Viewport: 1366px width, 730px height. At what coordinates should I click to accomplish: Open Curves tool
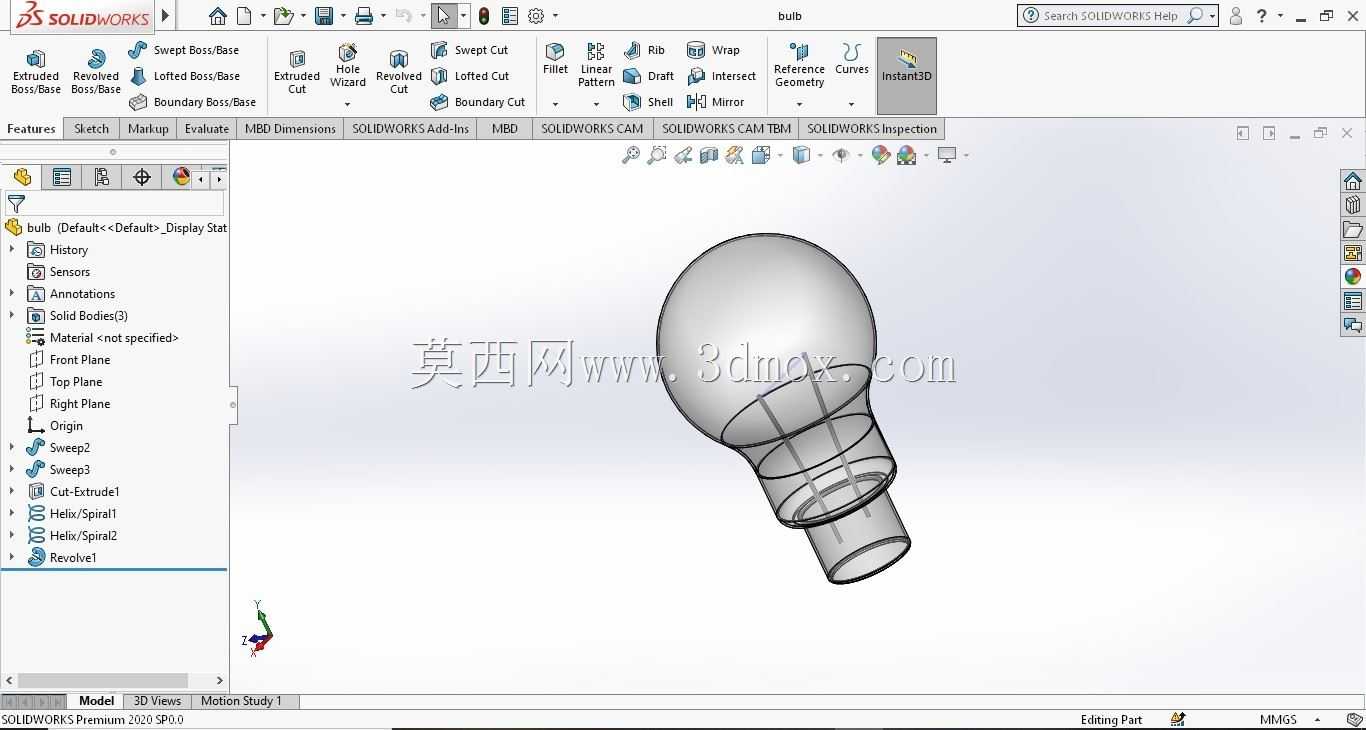852,59
